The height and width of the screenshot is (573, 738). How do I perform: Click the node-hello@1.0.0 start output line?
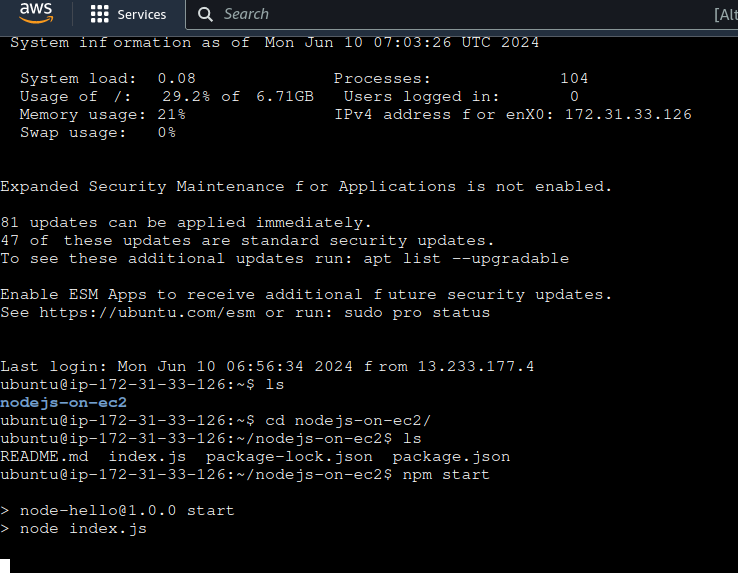click(117, 510)
